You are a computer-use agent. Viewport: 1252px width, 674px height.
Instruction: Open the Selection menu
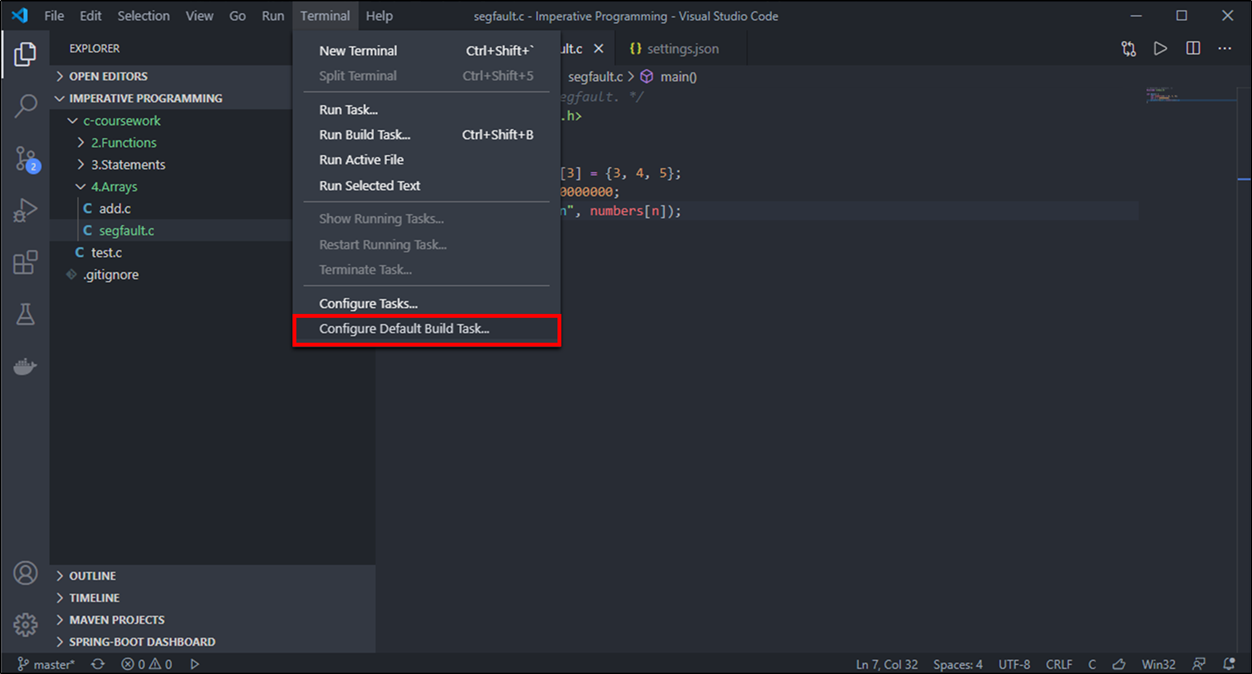click(x=143, y=16)
